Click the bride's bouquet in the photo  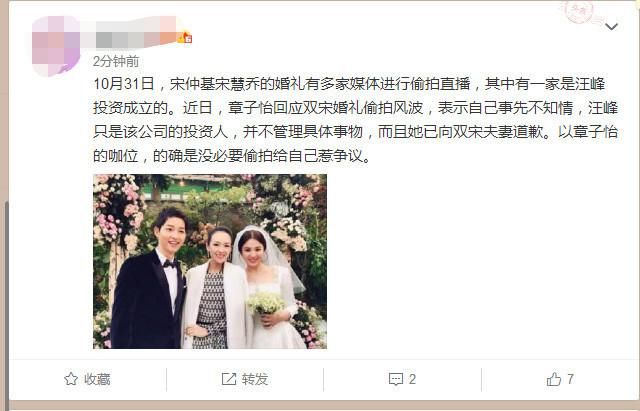(265, 304)
